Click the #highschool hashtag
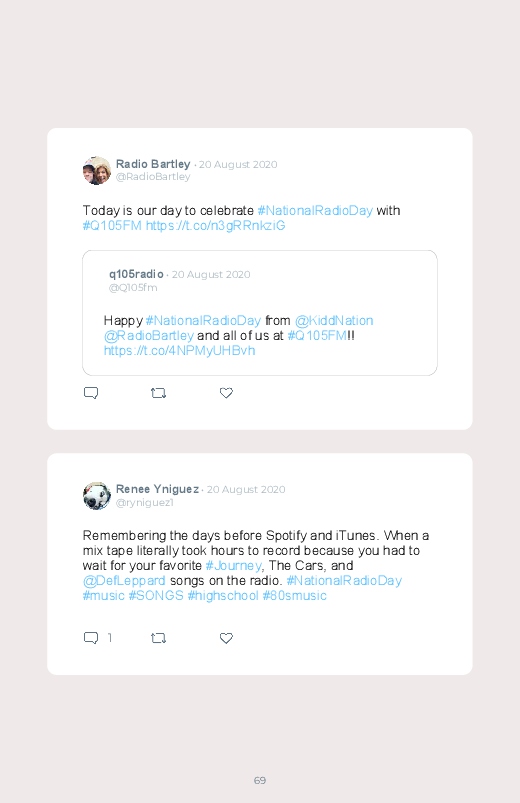Screen dimensions: 520x803 [223, 596]
